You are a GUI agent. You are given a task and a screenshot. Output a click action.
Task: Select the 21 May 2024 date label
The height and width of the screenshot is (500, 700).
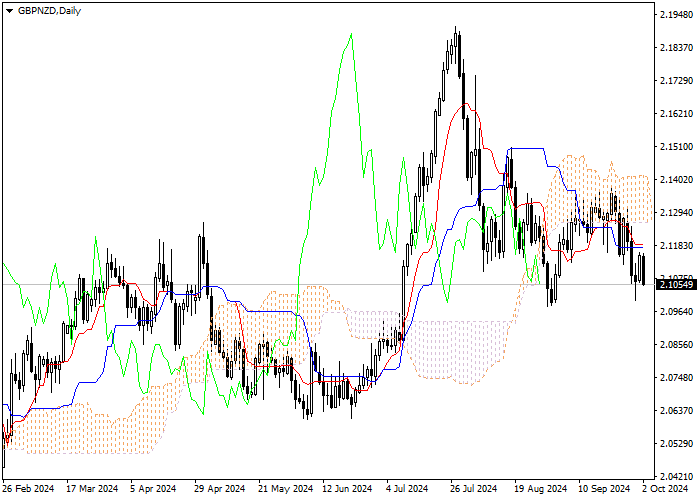286,489
